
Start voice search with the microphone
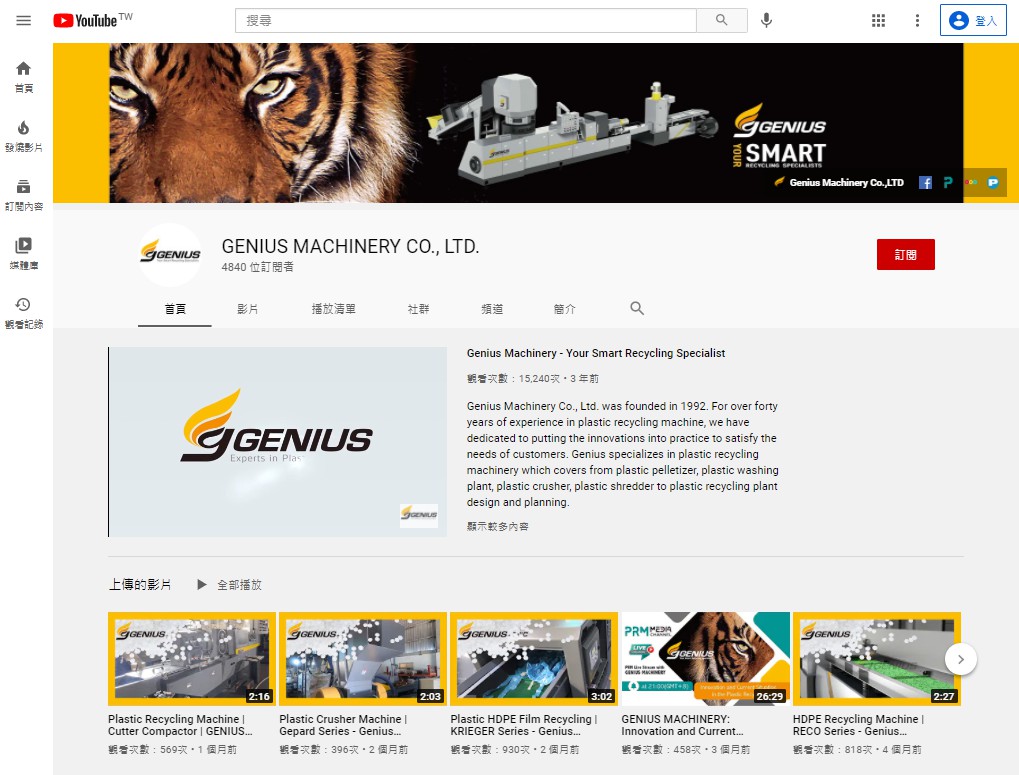coord(767,21)
